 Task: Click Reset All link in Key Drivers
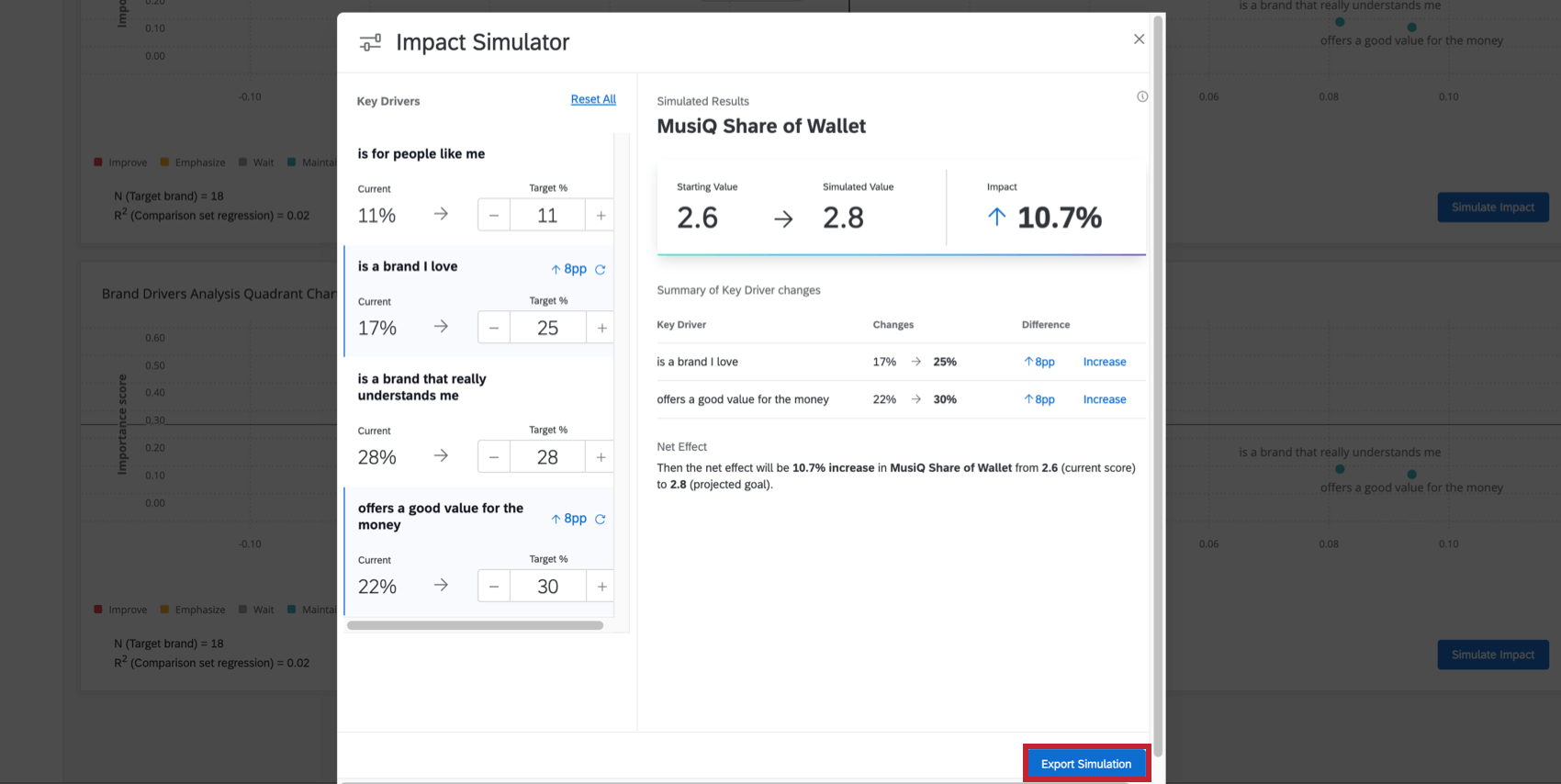point(593,99)
